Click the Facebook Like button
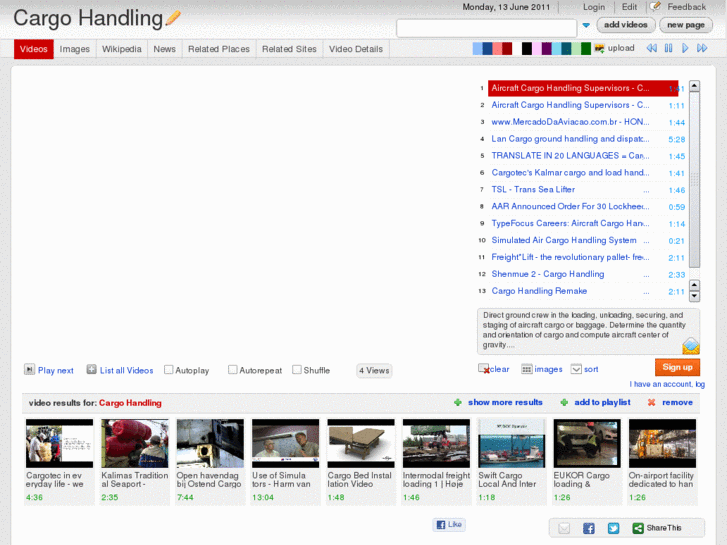Viewport: 727px width, 545px height. [x=449, y=525]
